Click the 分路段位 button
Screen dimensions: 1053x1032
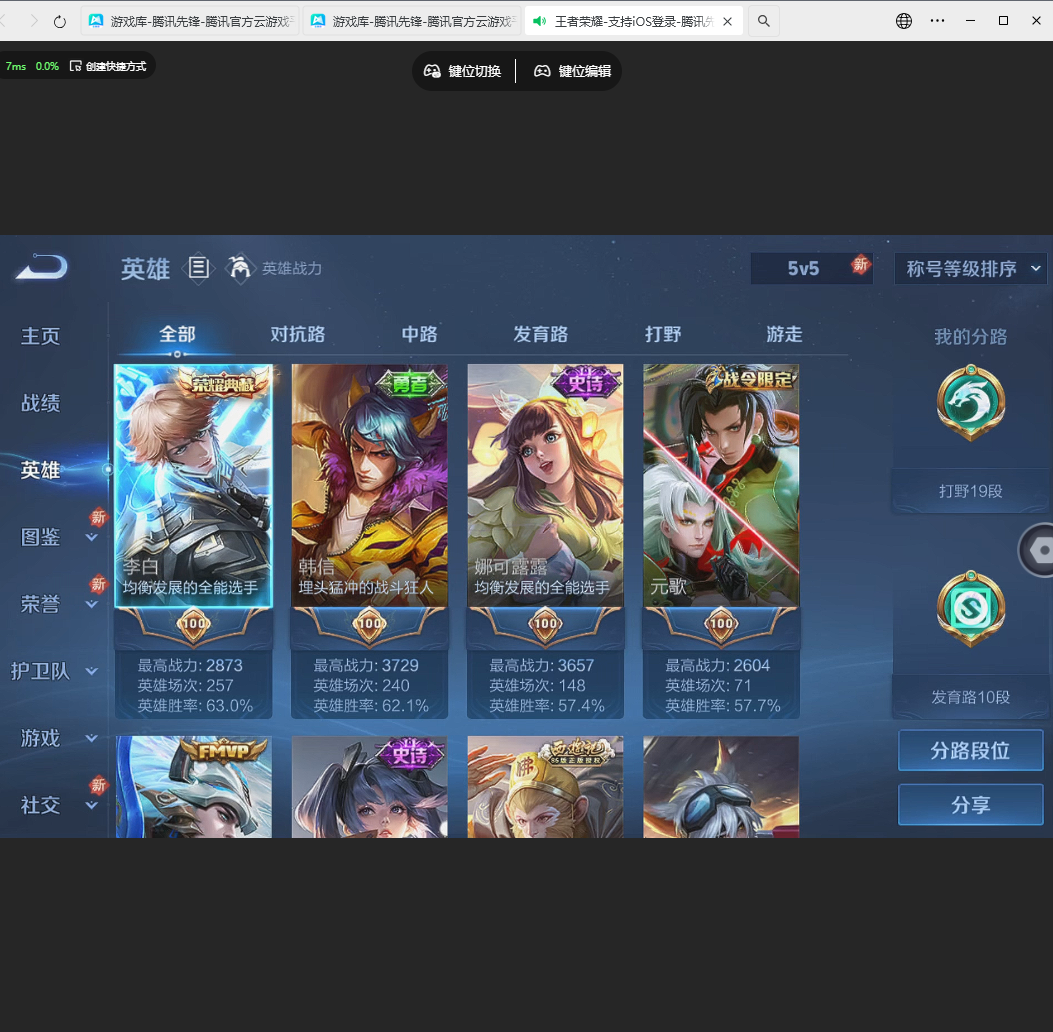[x=970, y=750]
